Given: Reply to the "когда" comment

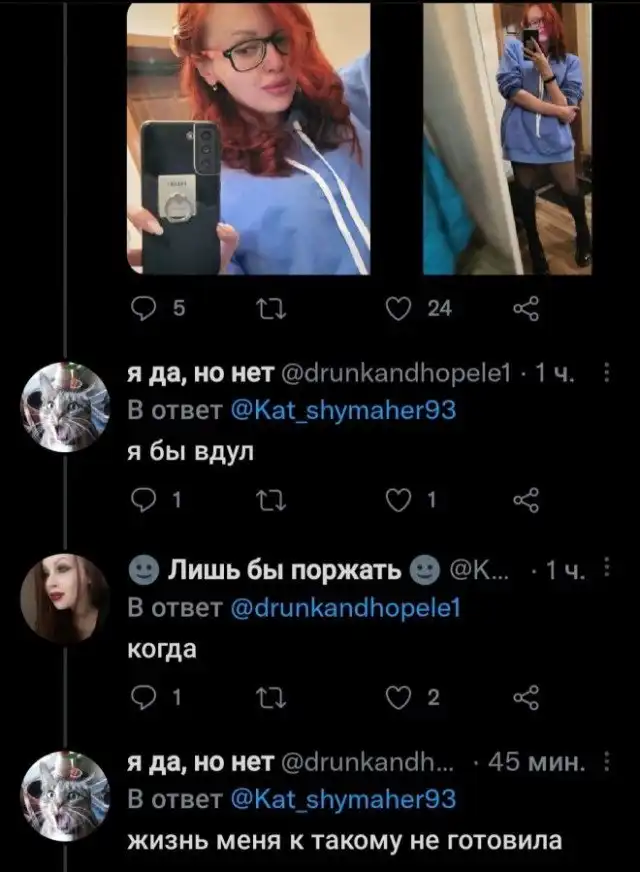Looking at the screenshot, I should click(x=144, y=698).
